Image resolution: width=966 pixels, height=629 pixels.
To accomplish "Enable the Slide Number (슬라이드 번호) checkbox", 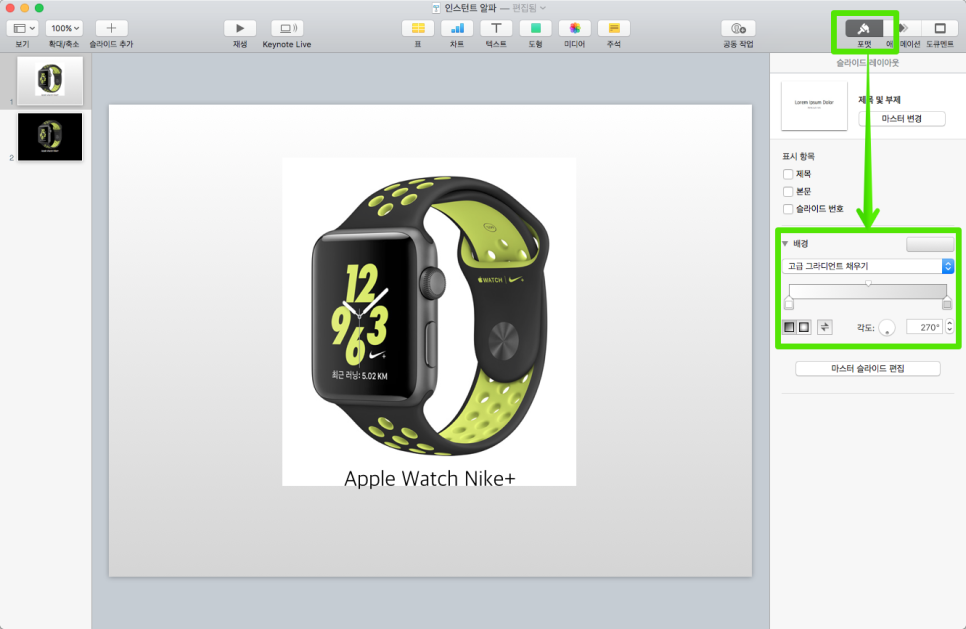I will tap(788, 209).
